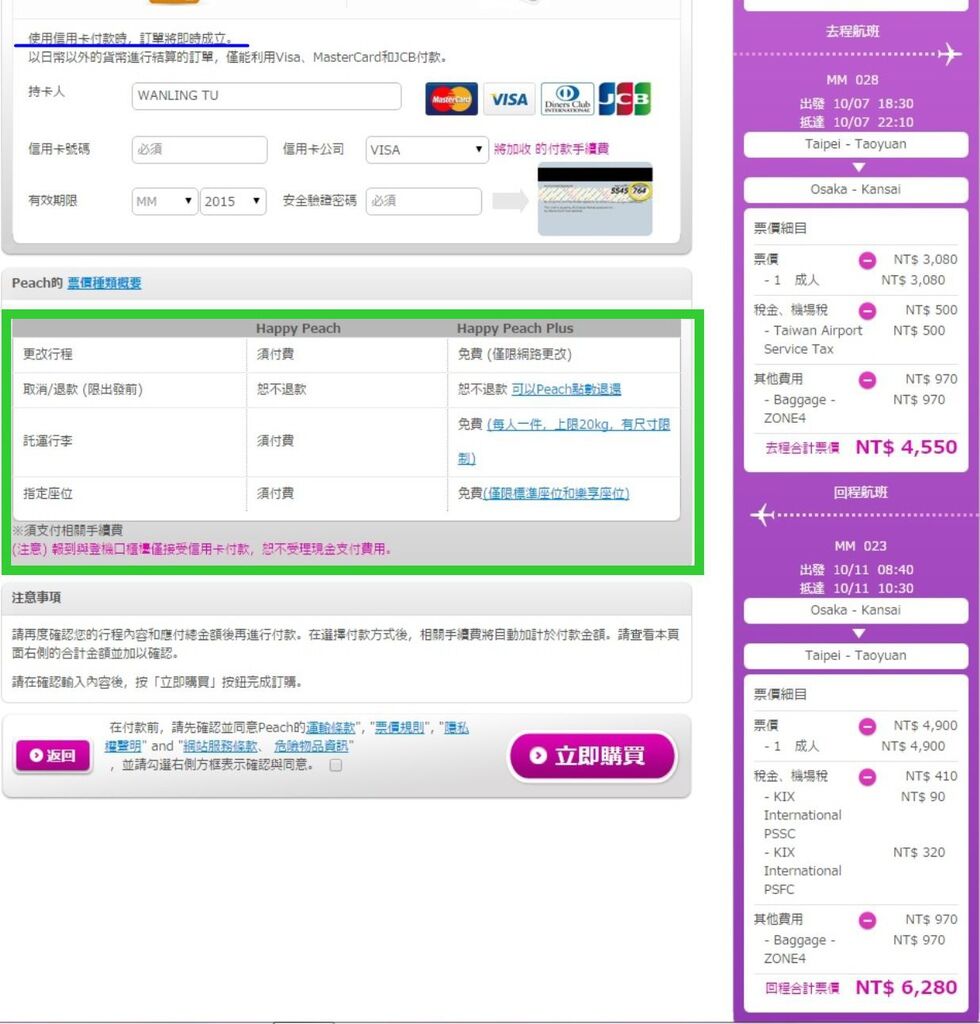Click the outbound total NT$ 4,550
Viewport: 980px width, 1024px height.
(906, 447)
